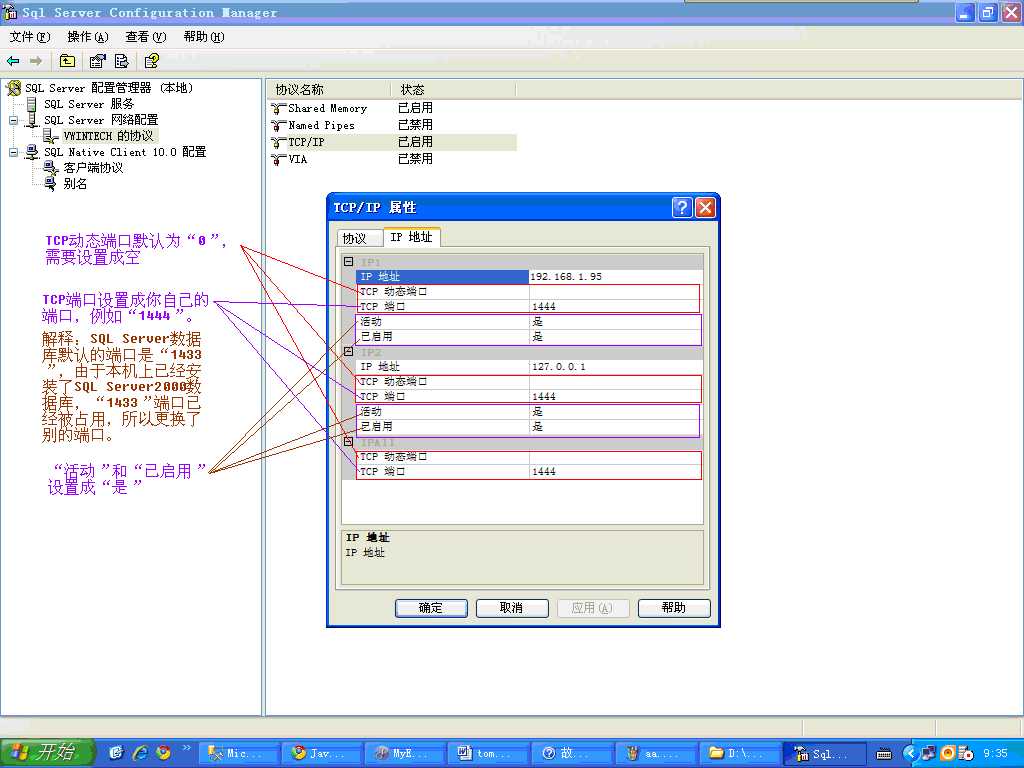Select the SQL Server 服务 server icon
This screenshot has height=768, width=1024.
coord(31,104)
